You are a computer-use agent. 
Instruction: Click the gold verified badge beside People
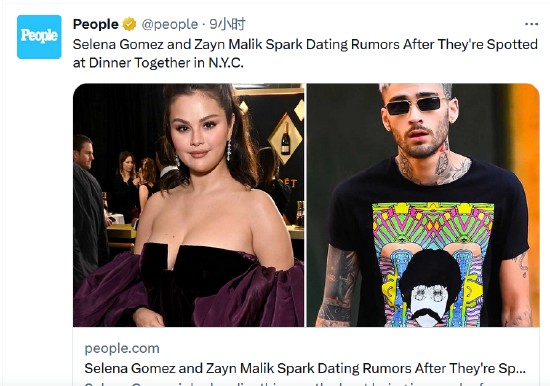point(129,24)
